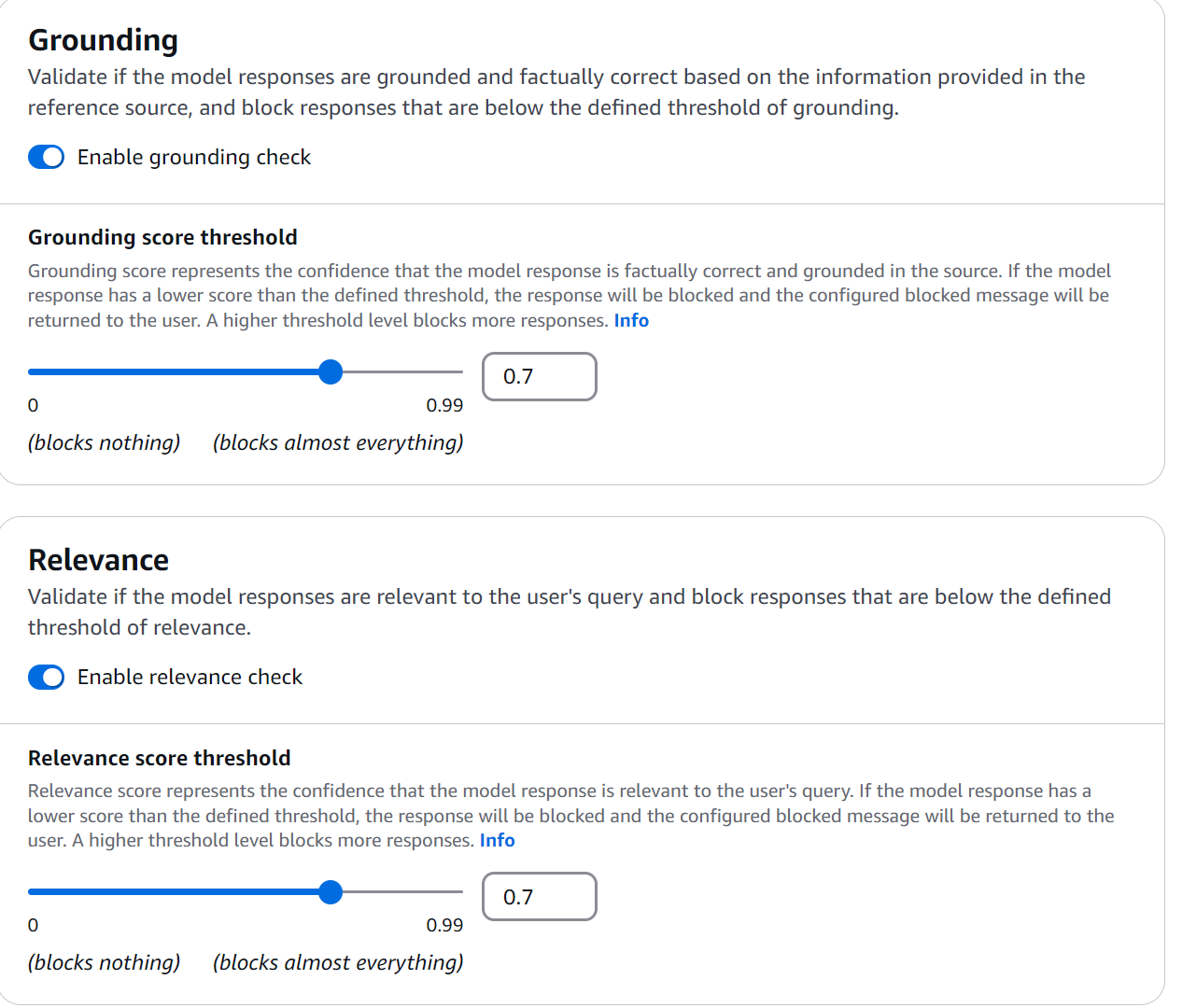Click the 0 minimum label under relevance slider

(x=34, y=925)
